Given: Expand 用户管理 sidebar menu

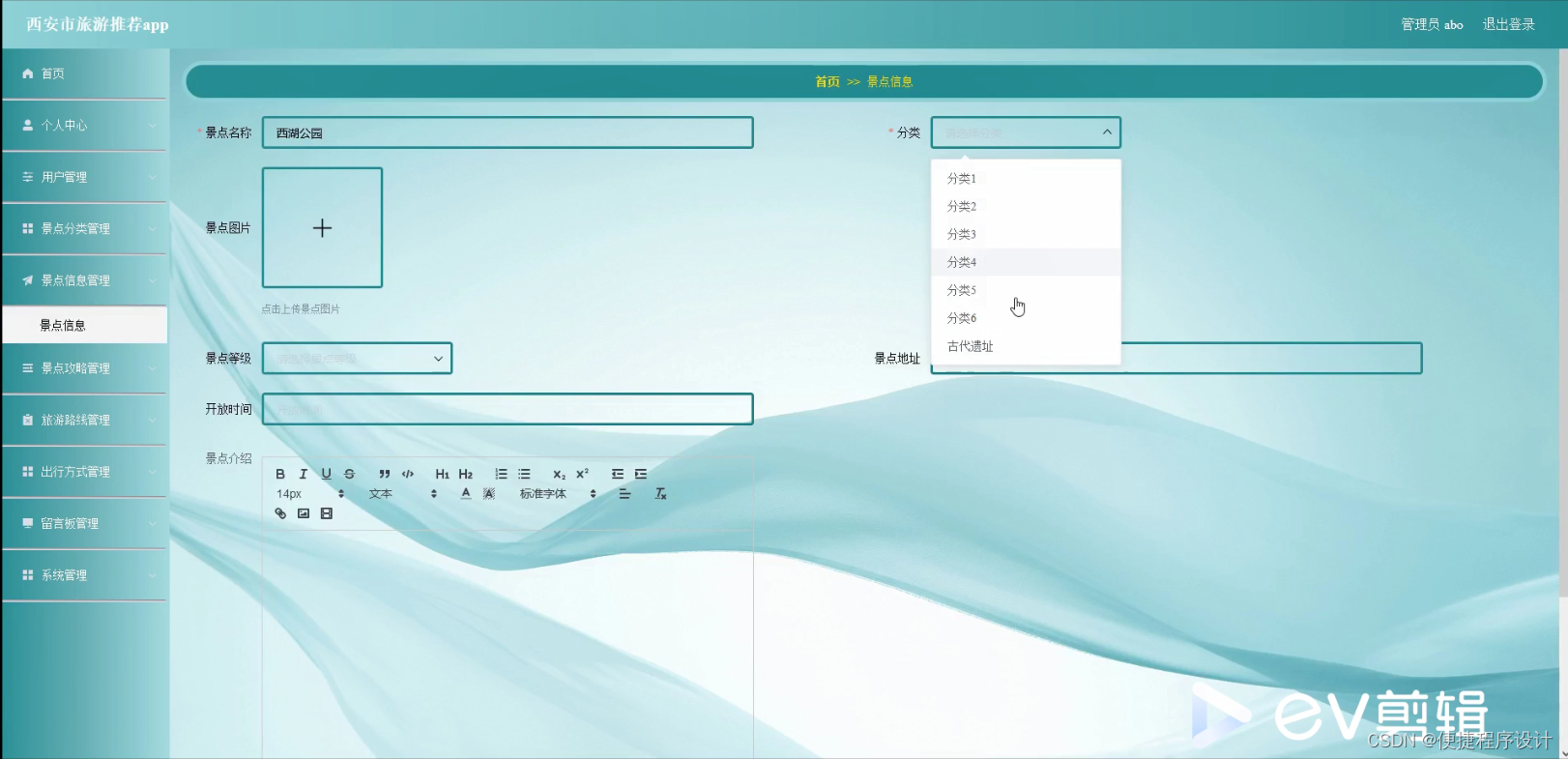Looking at the screenshot, I should [85, 177].
